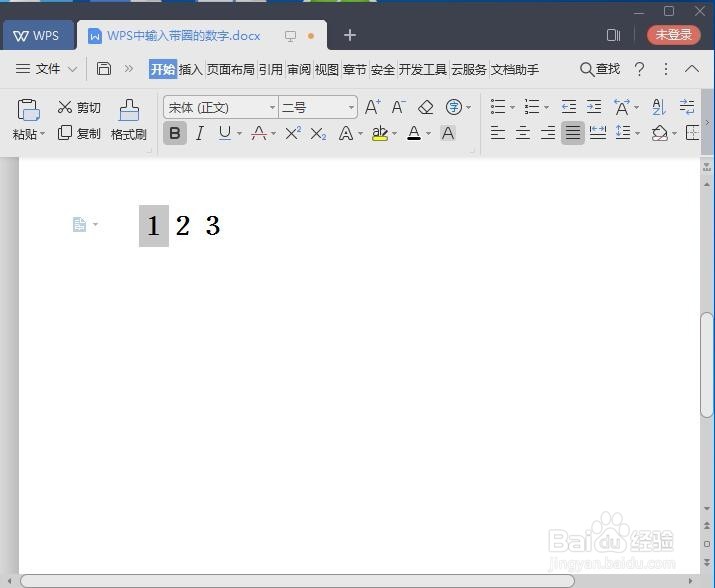Click the character shading A icon
Screen dimensions: 715x588
point(448,133)
